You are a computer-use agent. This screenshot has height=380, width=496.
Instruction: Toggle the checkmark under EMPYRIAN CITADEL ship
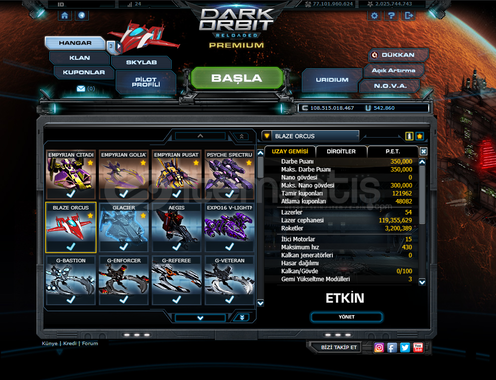tap(71, 194)
